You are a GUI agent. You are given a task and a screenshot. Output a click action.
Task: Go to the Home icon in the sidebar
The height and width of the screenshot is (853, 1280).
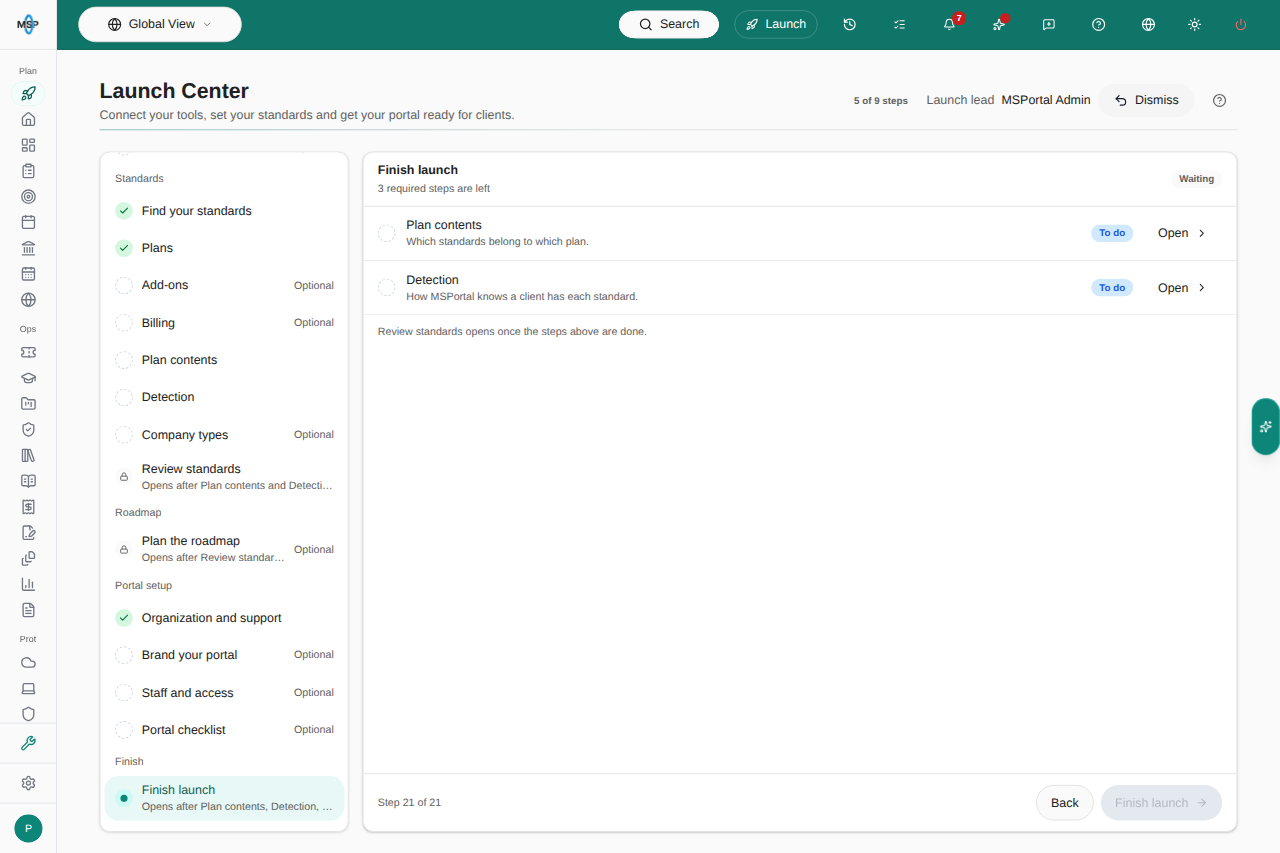click(x=28, y=119)
